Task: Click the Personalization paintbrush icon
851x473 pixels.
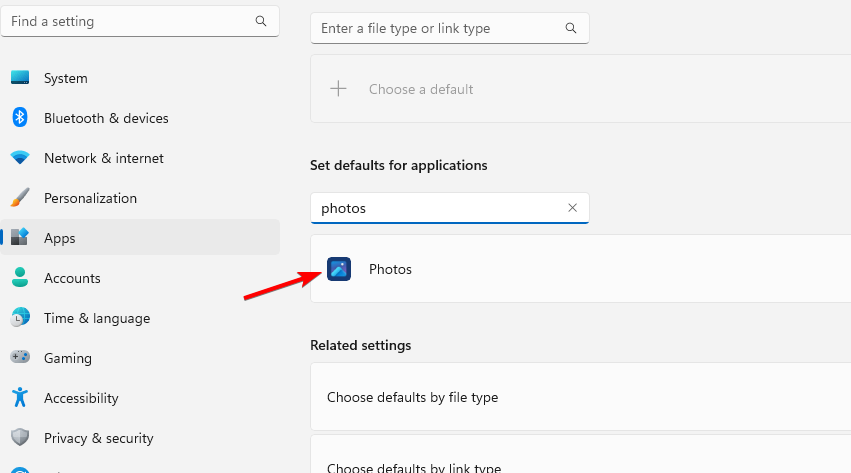Action: tap(20, 198)
